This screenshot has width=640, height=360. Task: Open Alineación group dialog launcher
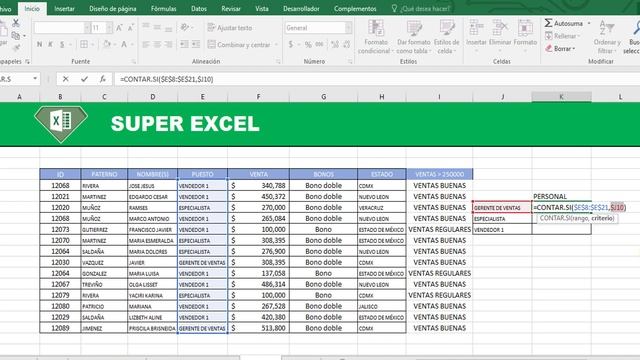point(278,62)
